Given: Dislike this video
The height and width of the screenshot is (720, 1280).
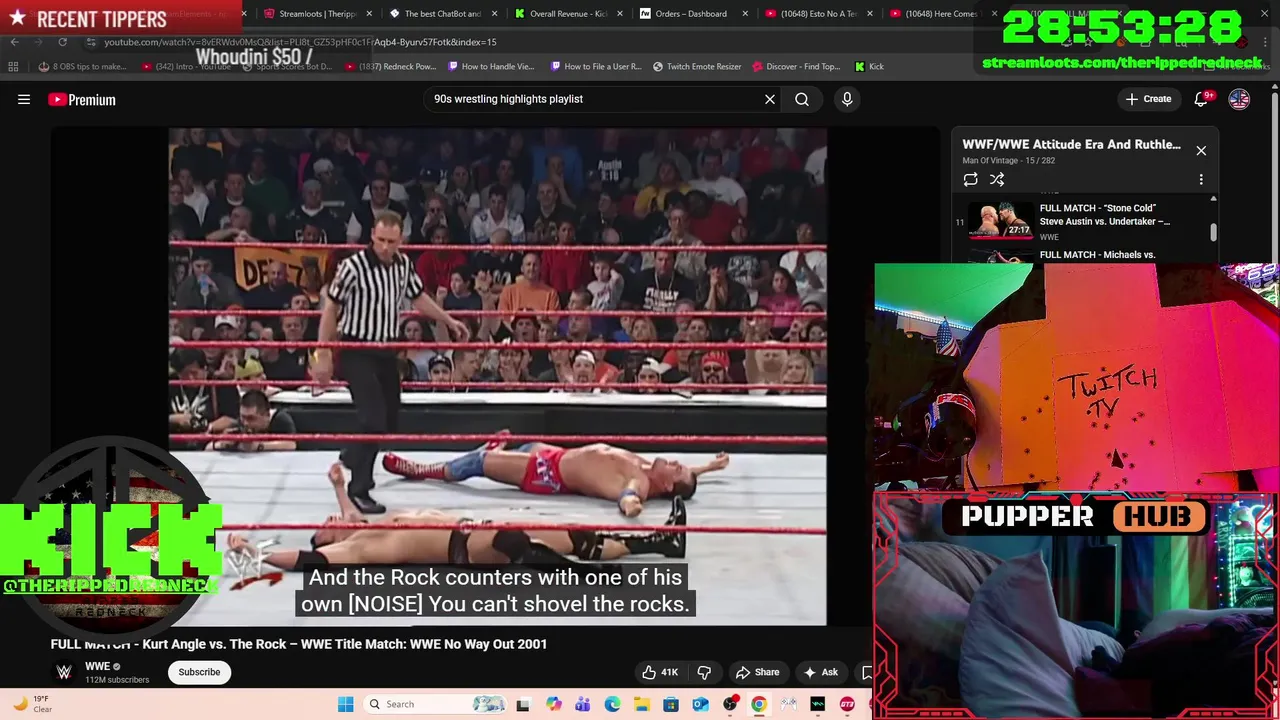Looking at the screenshot, I should coord(704,672).
